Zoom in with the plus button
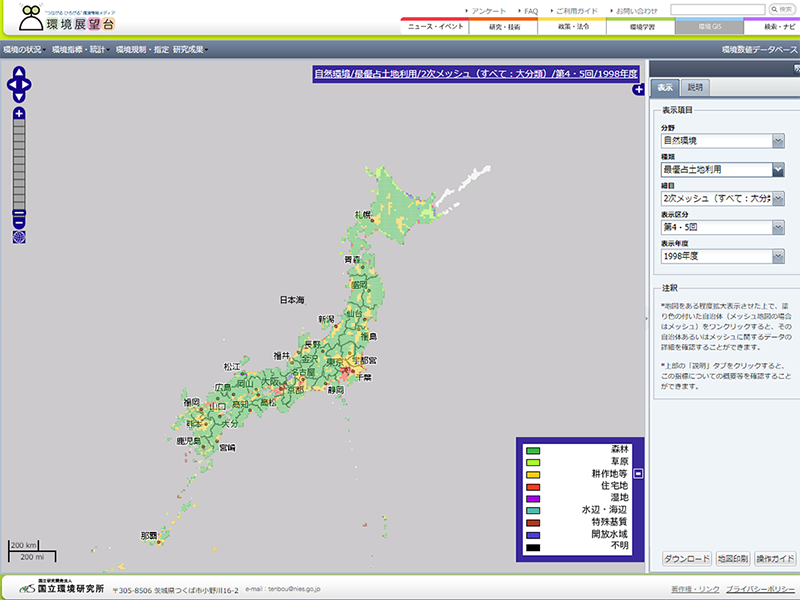800x600 pixels. (x=19, y=113)
